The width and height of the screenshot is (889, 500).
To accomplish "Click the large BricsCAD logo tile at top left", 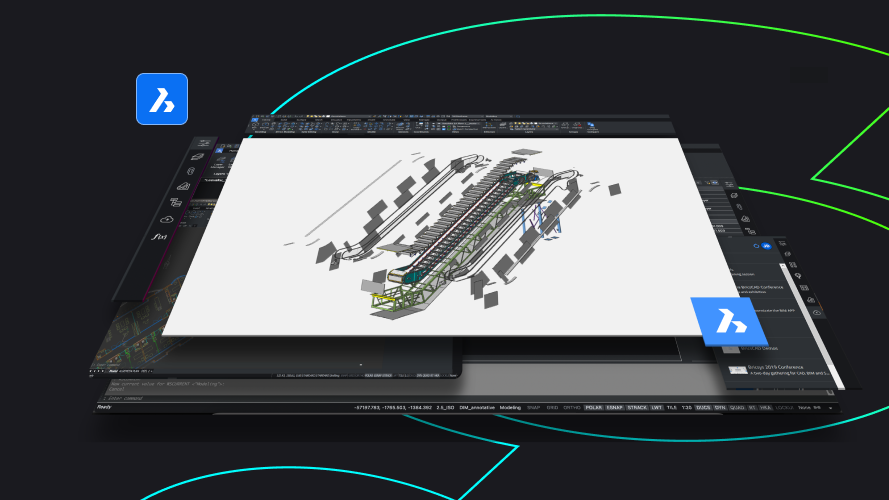I will 162,99.
